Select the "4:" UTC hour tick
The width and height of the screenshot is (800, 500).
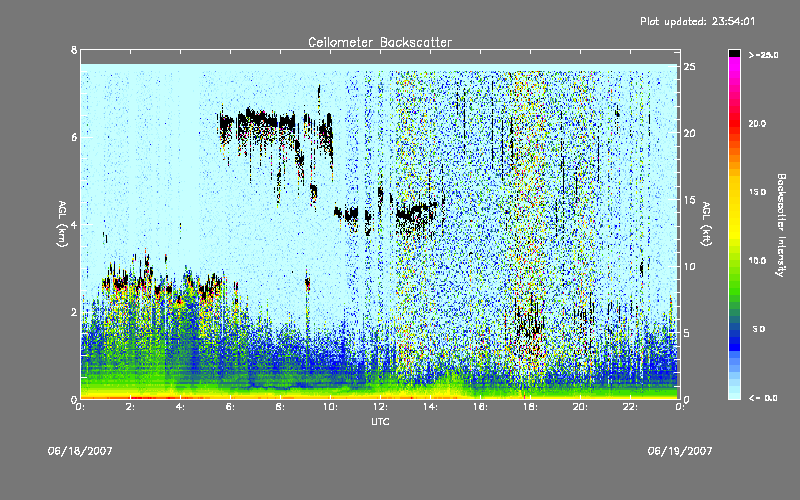click(x=180, y=407)
